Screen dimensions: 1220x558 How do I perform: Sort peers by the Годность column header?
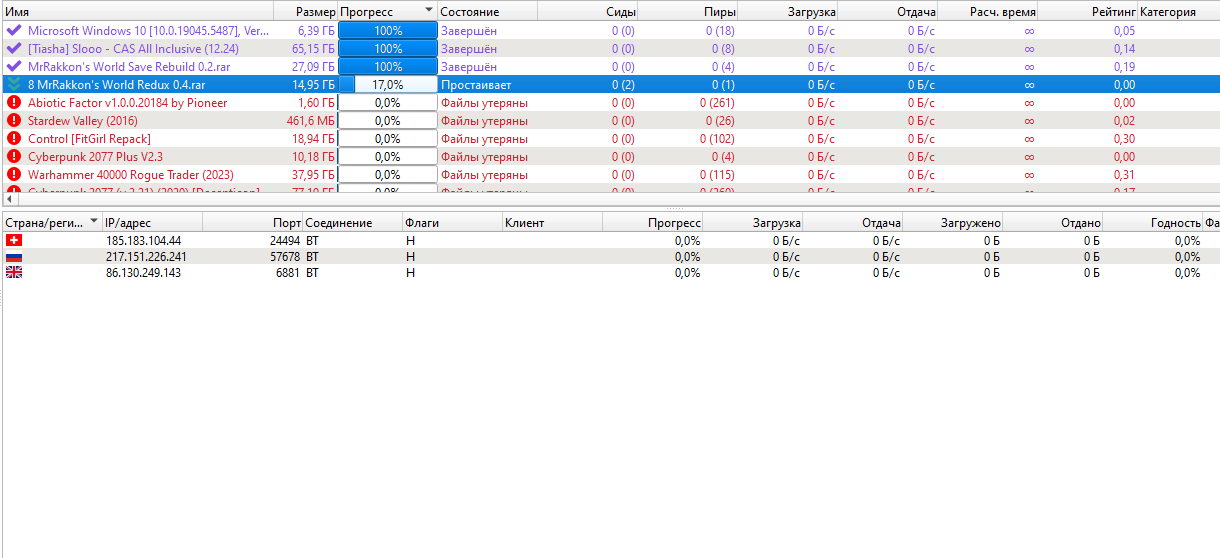coord(1152,223)
